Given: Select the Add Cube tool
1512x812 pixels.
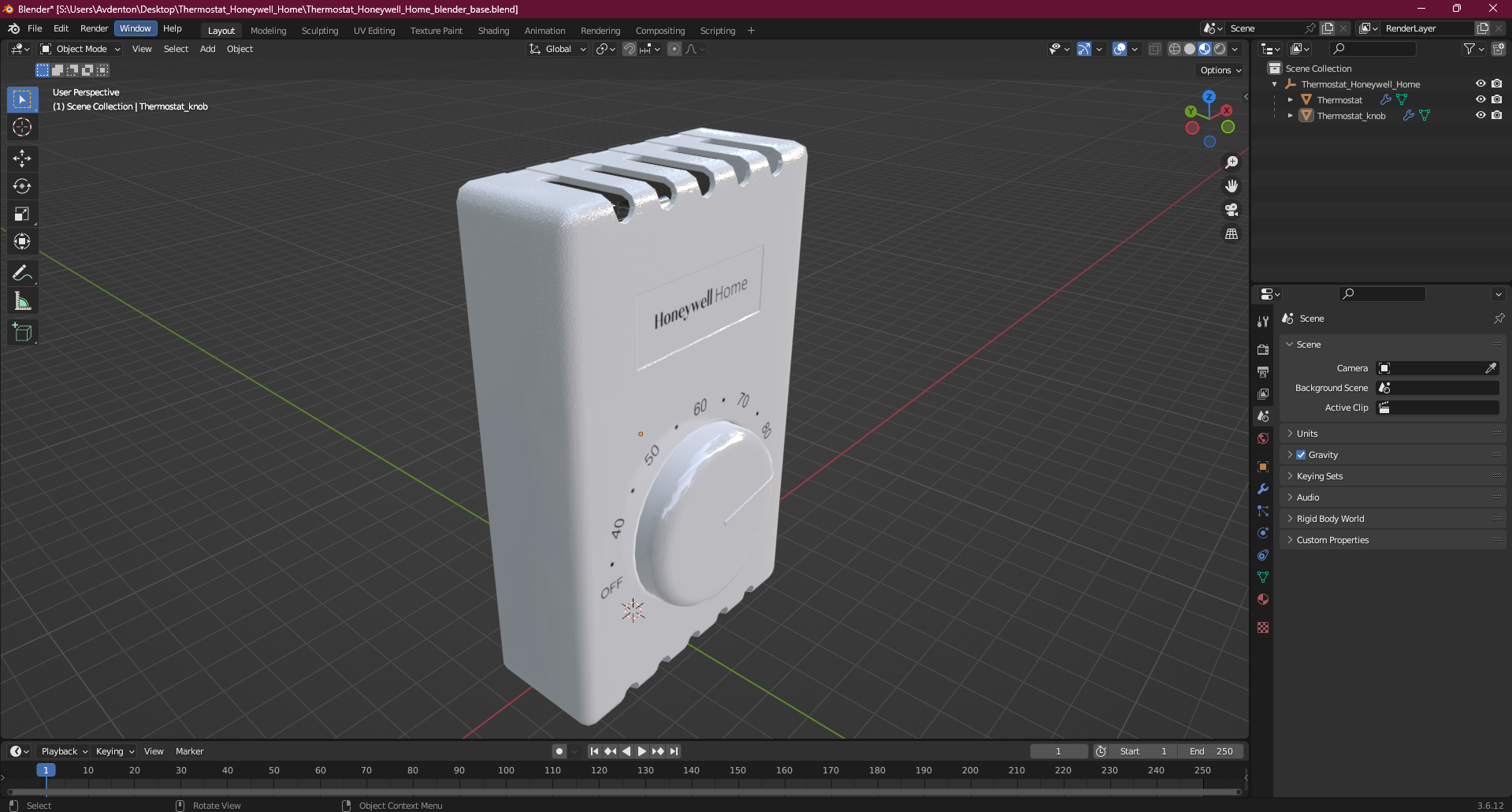Looking at the screenshot, I should tap(22, 332).
